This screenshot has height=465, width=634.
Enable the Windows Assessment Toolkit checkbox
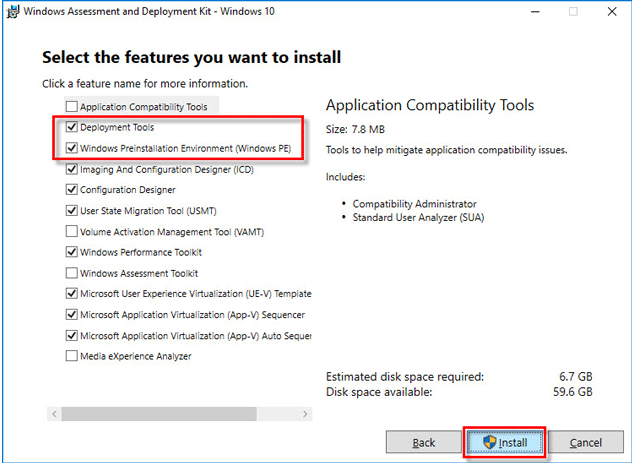71,273
